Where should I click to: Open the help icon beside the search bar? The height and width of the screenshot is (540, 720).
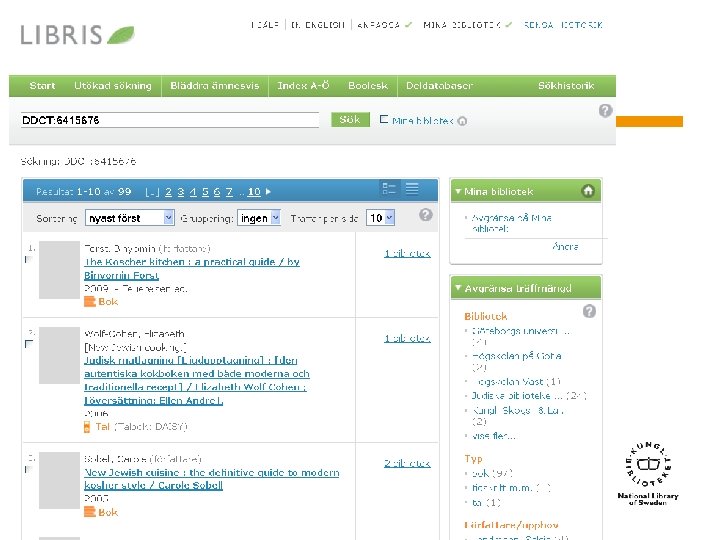click(605, 110)
